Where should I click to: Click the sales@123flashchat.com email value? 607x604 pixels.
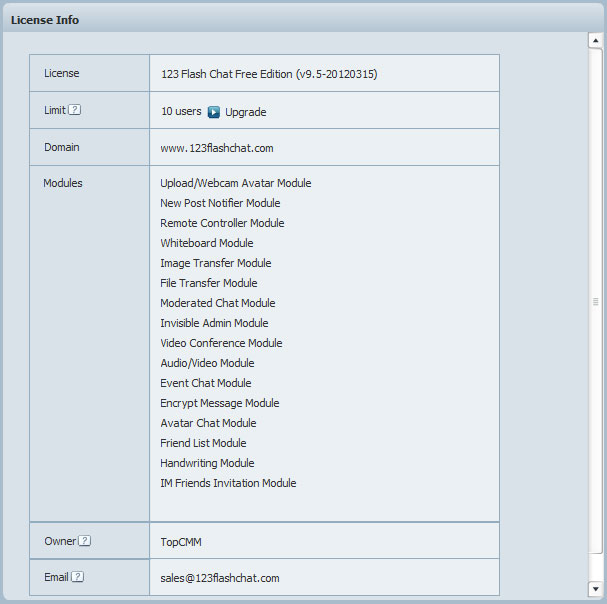(x=220, y=578)
